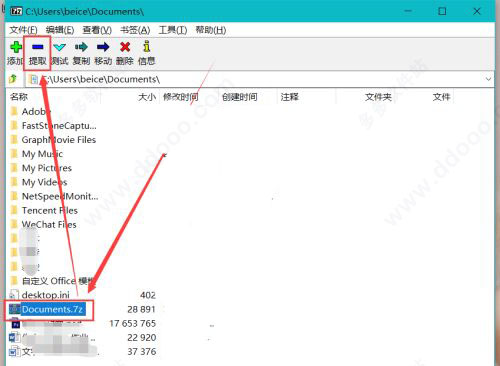Viewport: 500px width, 366px height.
Task: Open the Info (信息) toolbar icon
Action: [146, 47]
